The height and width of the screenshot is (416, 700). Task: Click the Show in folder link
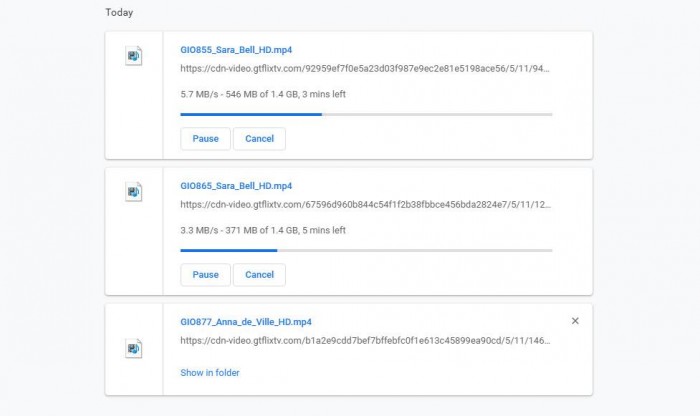pyautogui.click(x=210, y=373)
